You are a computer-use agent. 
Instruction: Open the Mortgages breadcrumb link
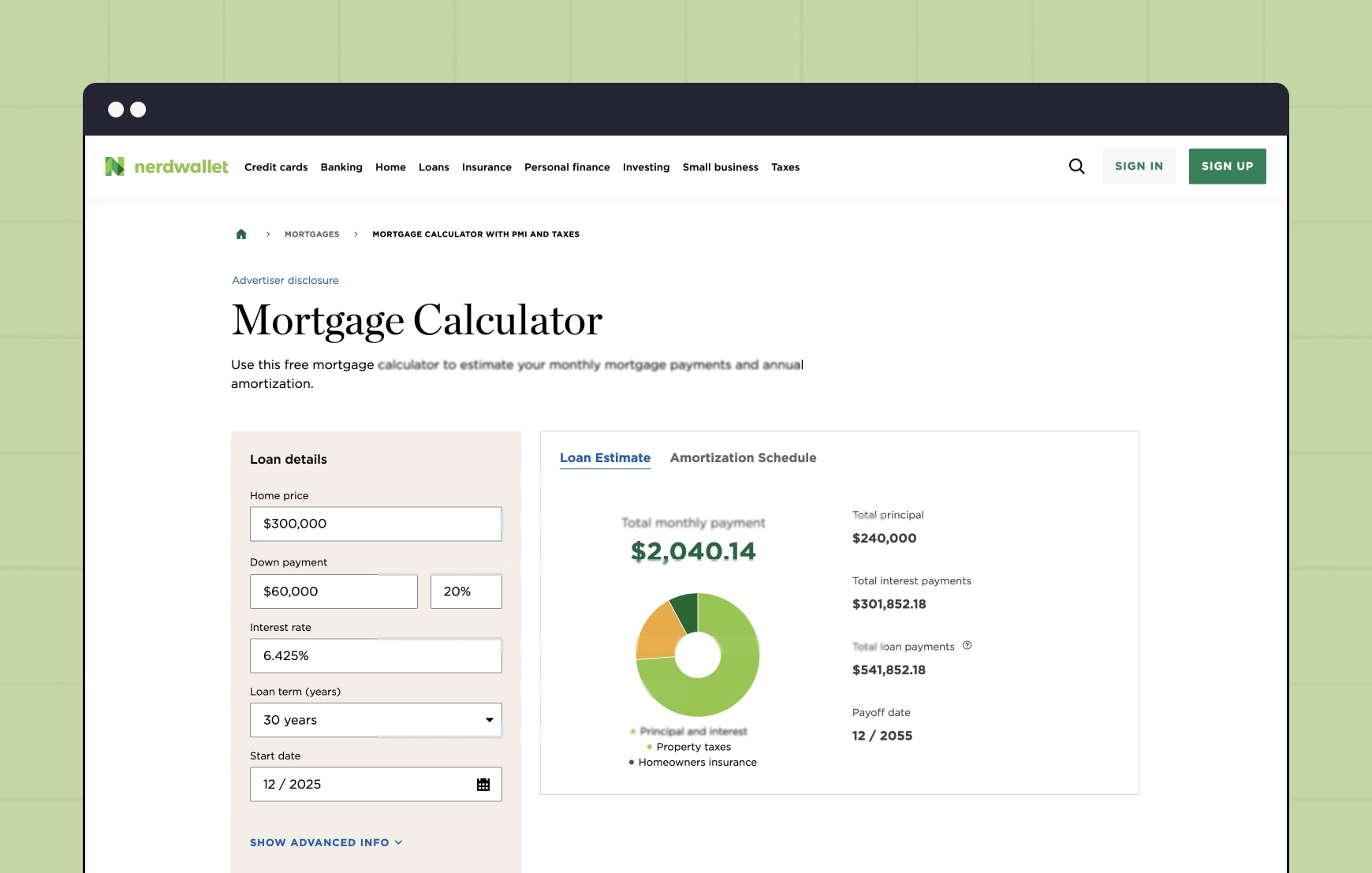coord(311,233)
